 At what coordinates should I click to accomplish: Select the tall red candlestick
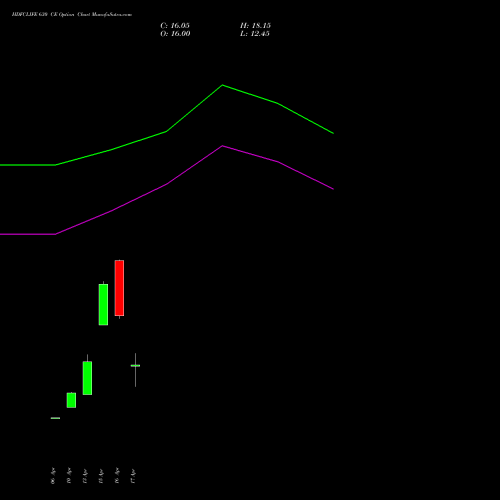pos(119,288)
